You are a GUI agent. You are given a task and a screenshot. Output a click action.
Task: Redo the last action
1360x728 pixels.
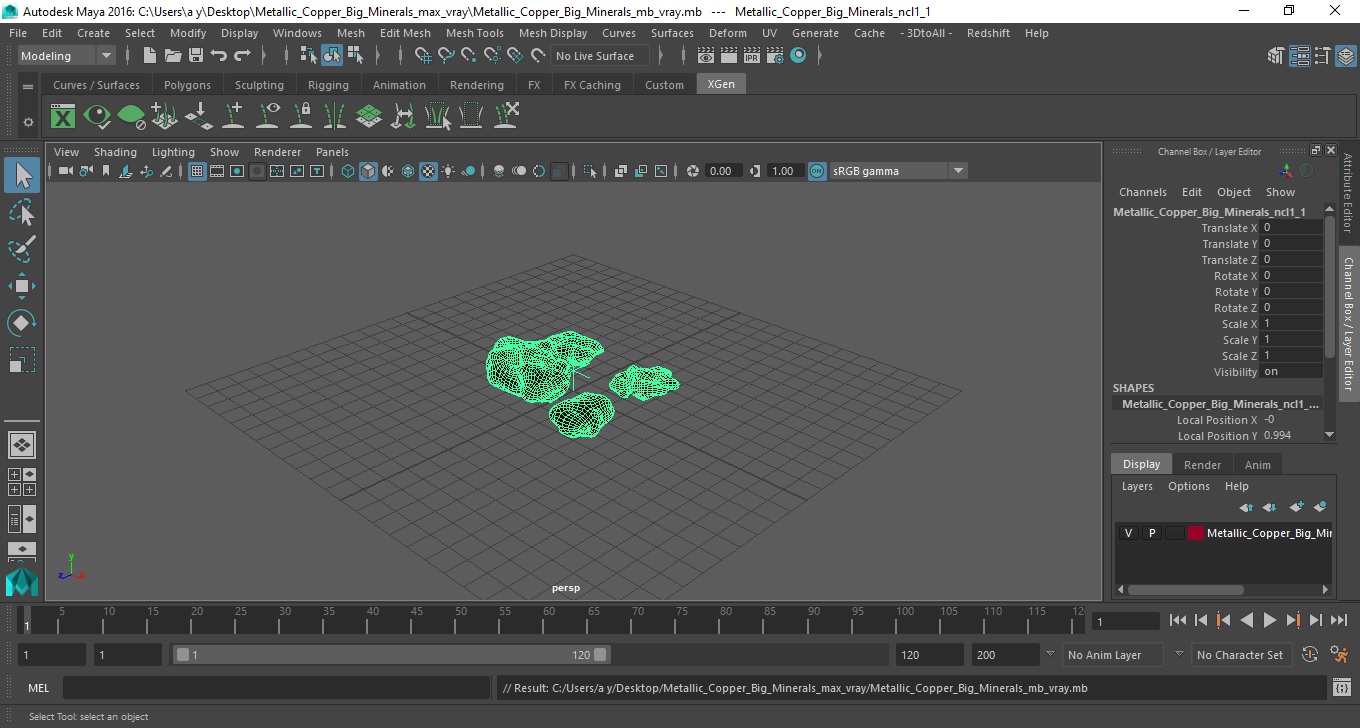point(242,56)
